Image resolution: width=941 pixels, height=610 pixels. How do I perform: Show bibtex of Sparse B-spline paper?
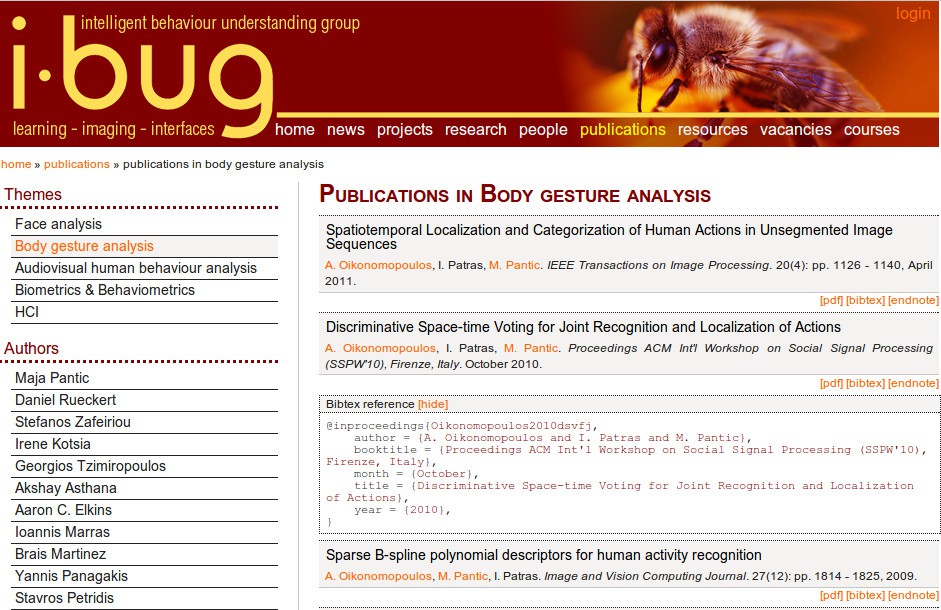point(865,595)
